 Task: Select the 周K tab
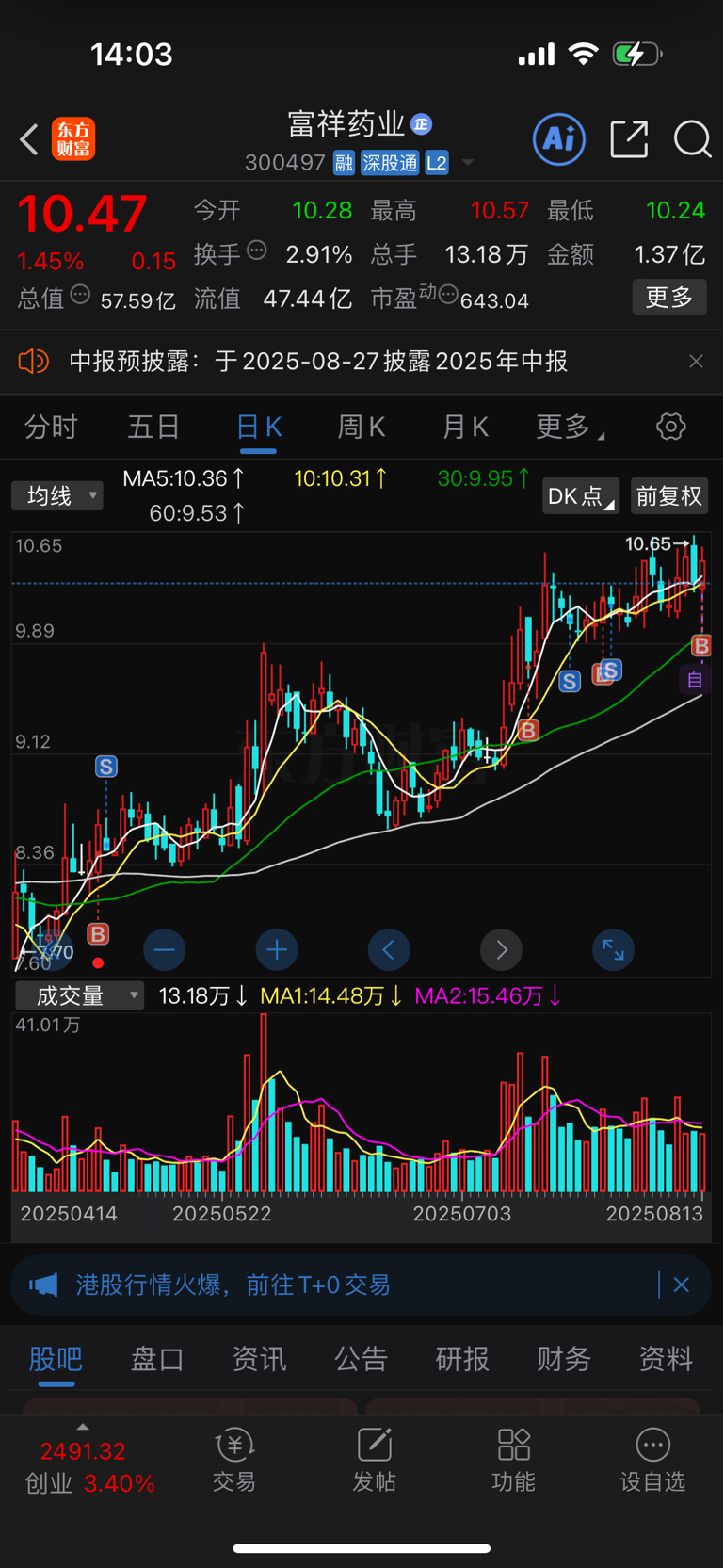362,427
